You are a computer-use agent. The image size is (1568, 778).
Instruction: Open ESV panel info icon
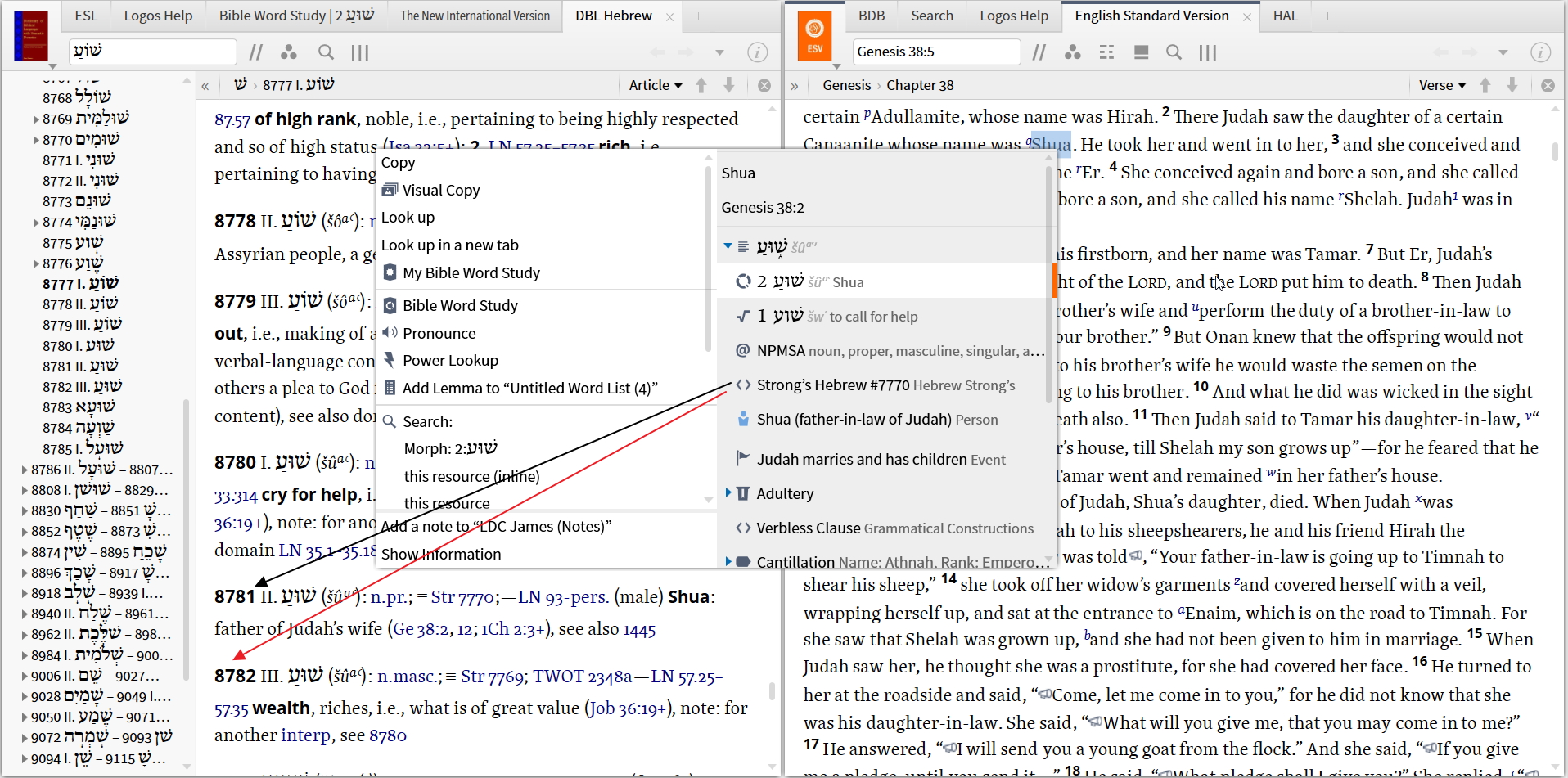[x=1541, y=52]
